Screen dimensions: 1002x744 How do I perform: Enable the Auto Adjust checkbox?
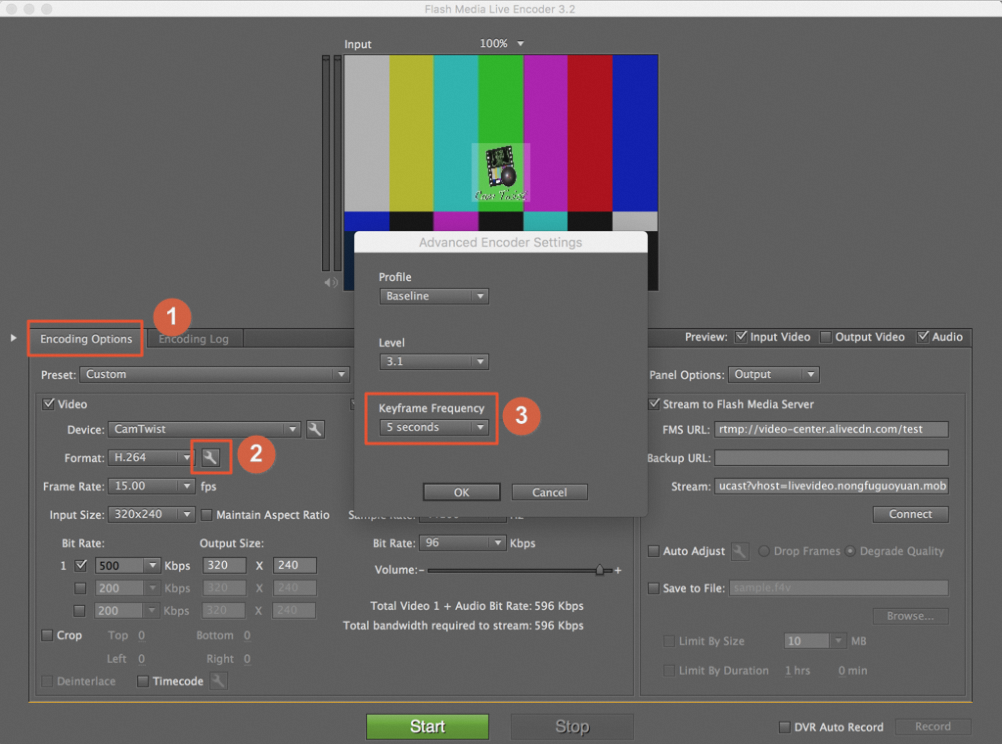(654, 551)
